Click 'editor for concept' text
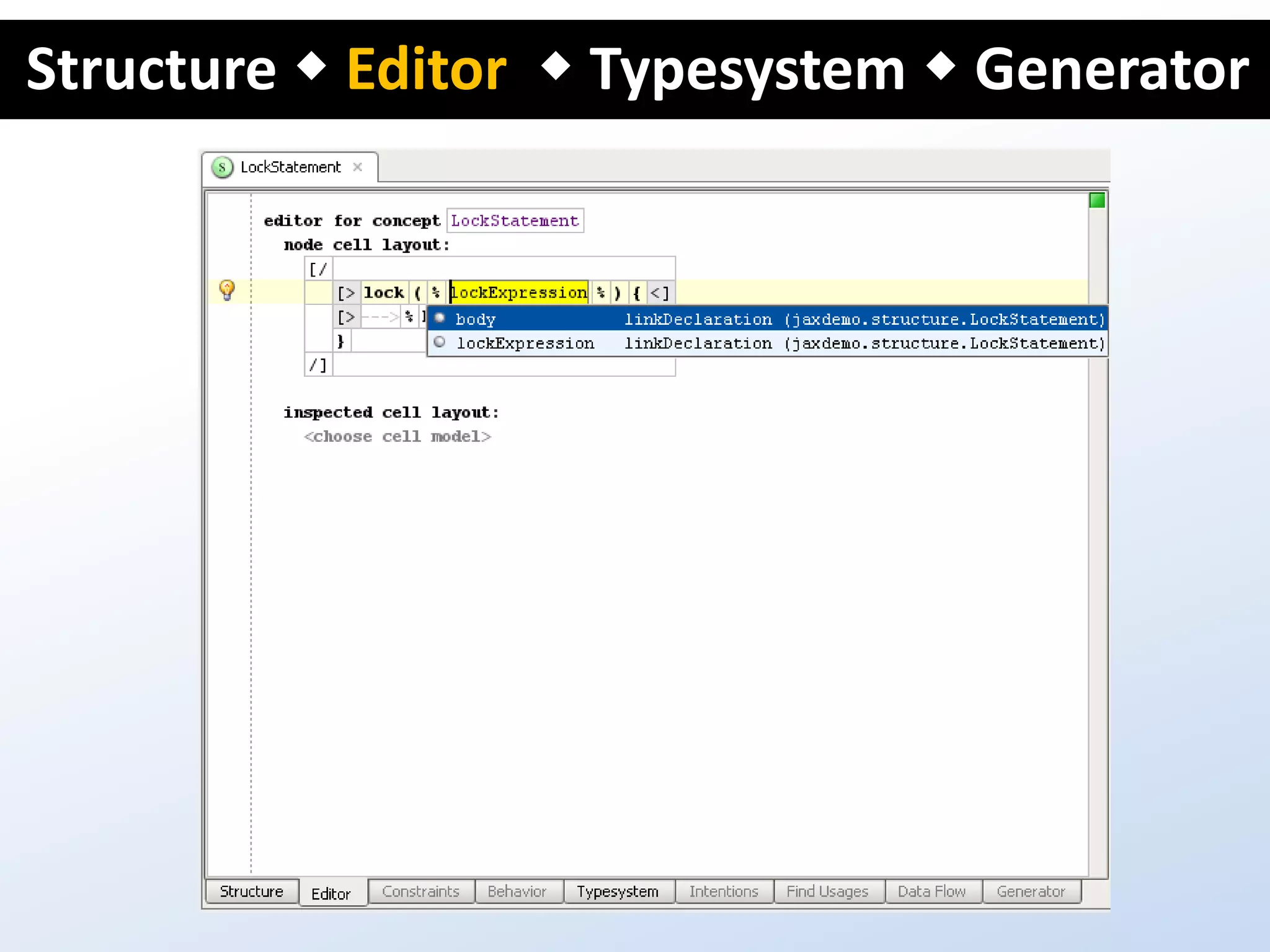Viewport: 1270px width, 952px height. pyautogui.click(x=352, y=221)
